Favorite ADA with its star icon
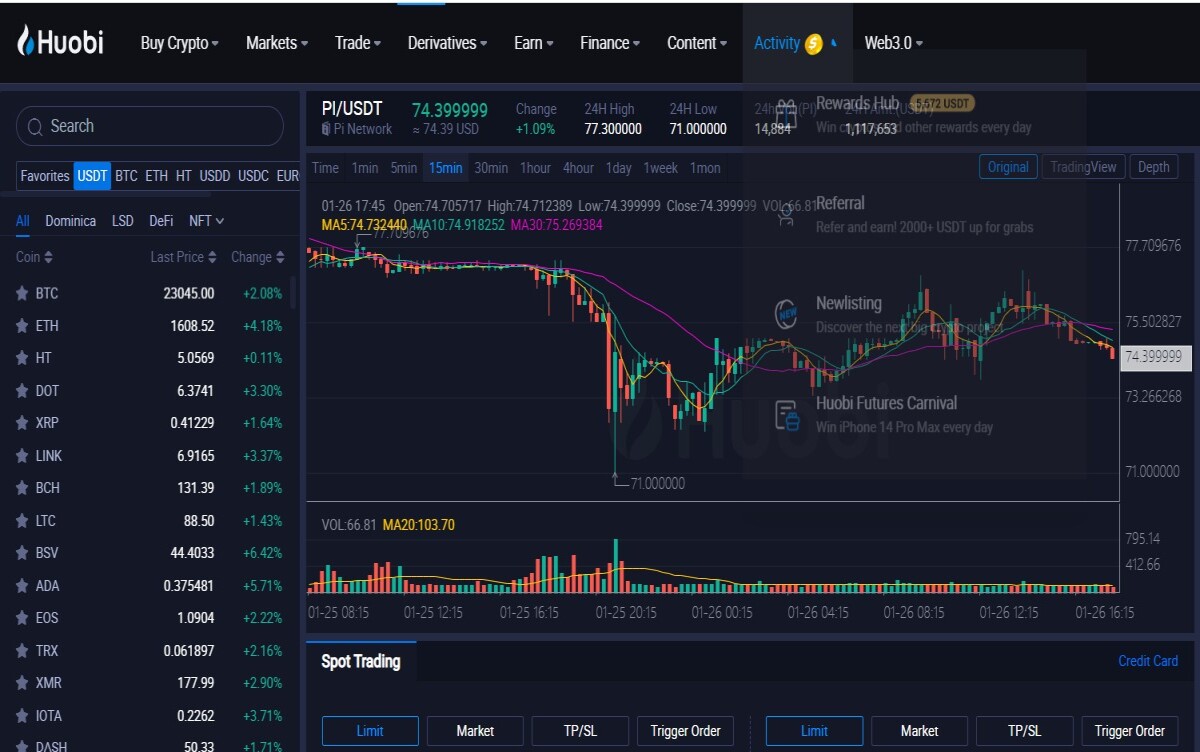This screenshot has width=1200, height=752. (x=22, y=585)
